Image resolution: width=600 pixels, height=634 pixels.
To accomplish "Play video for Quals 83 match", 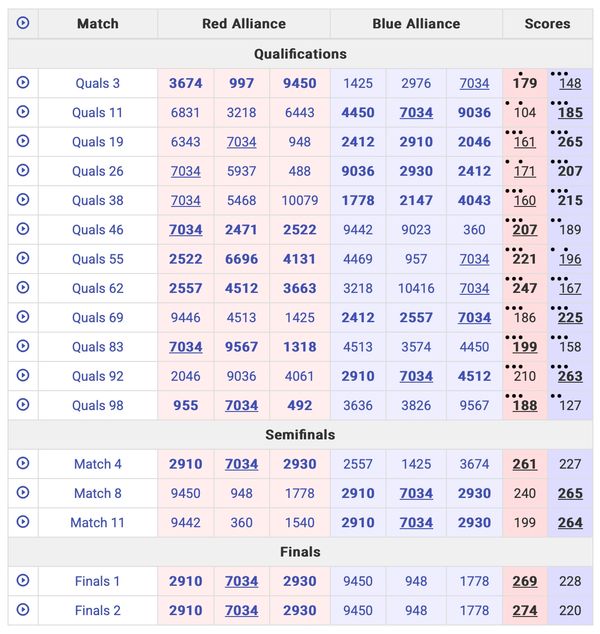I will click(x=23, y=347).
